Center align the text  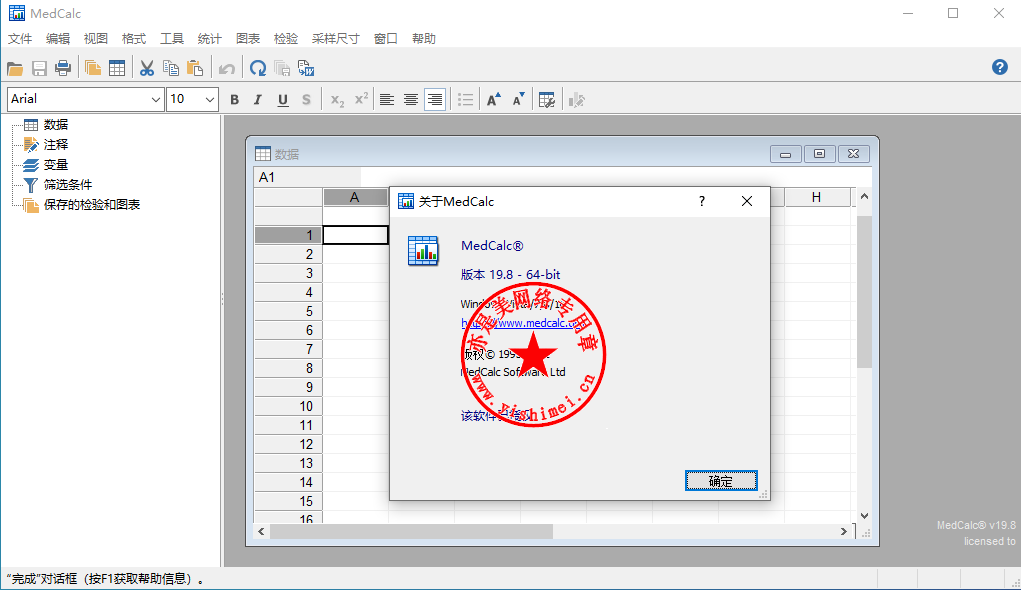411,100
